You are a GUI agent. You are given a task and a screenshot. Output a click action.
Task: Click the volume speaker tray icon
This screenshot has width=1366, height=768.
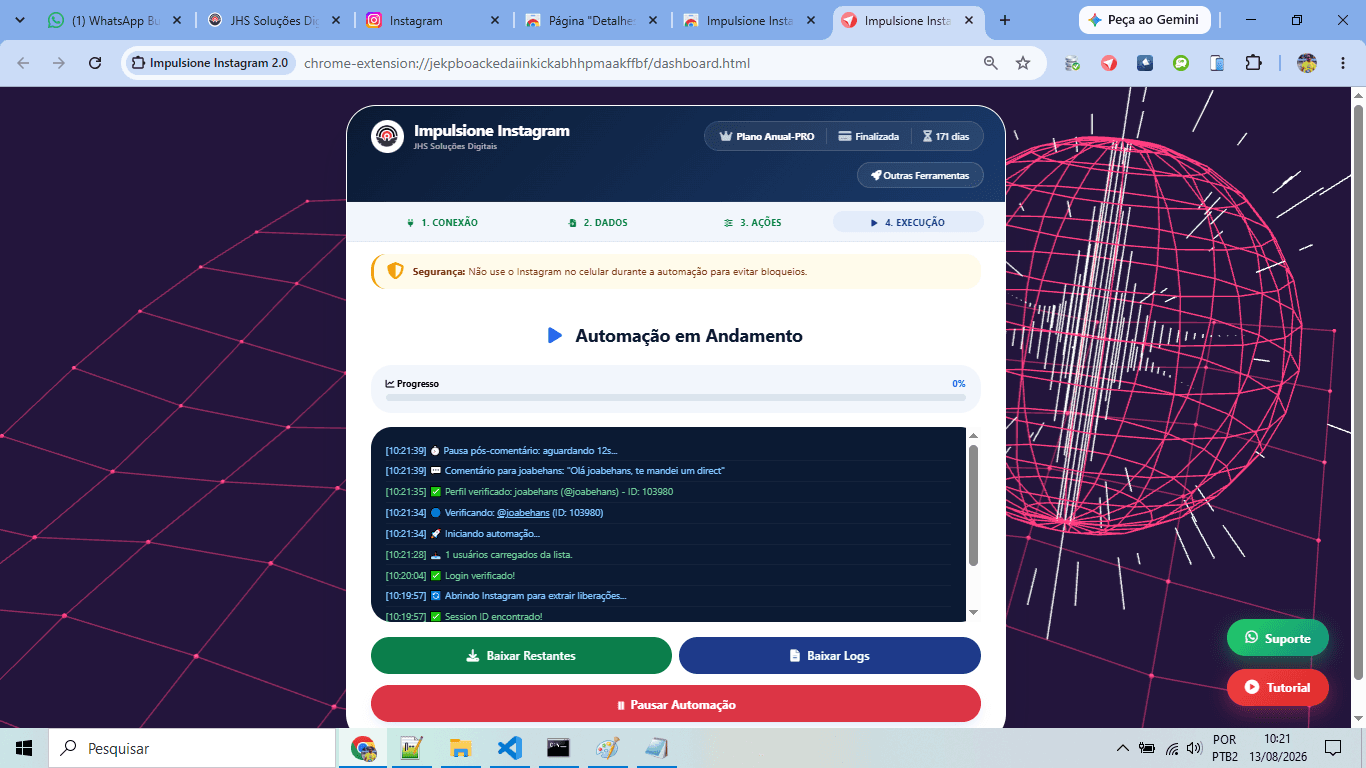click(1194, 748)
